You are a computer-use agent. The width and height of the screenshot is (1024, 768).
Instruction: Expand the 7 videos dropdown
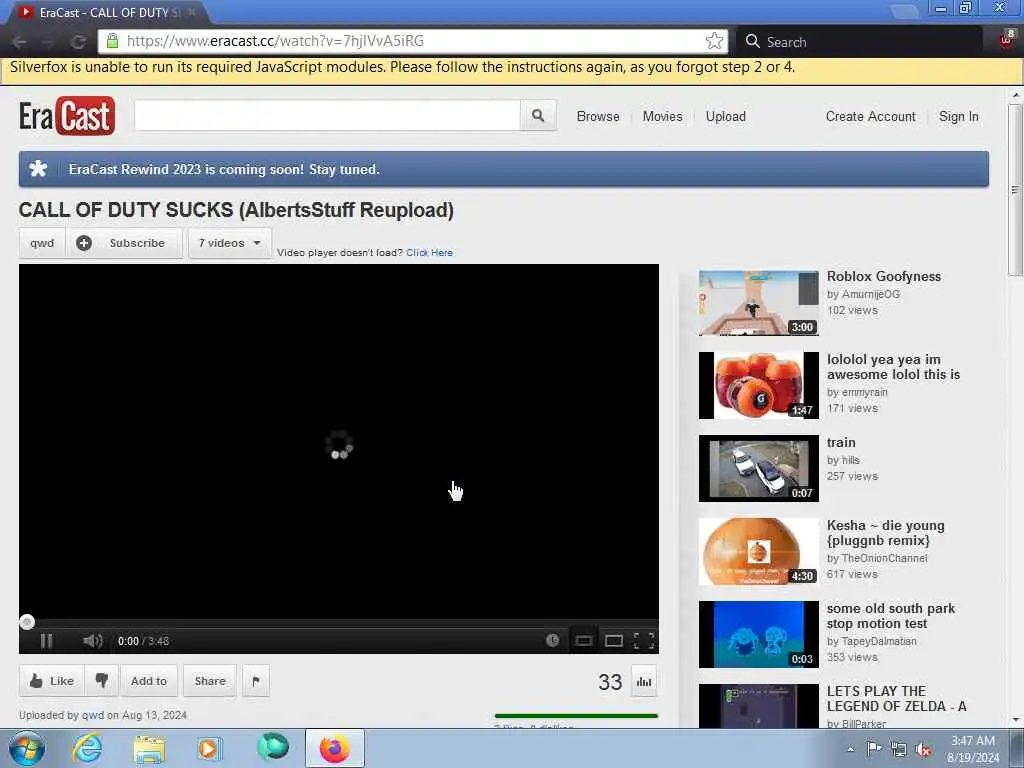point(230,243)
